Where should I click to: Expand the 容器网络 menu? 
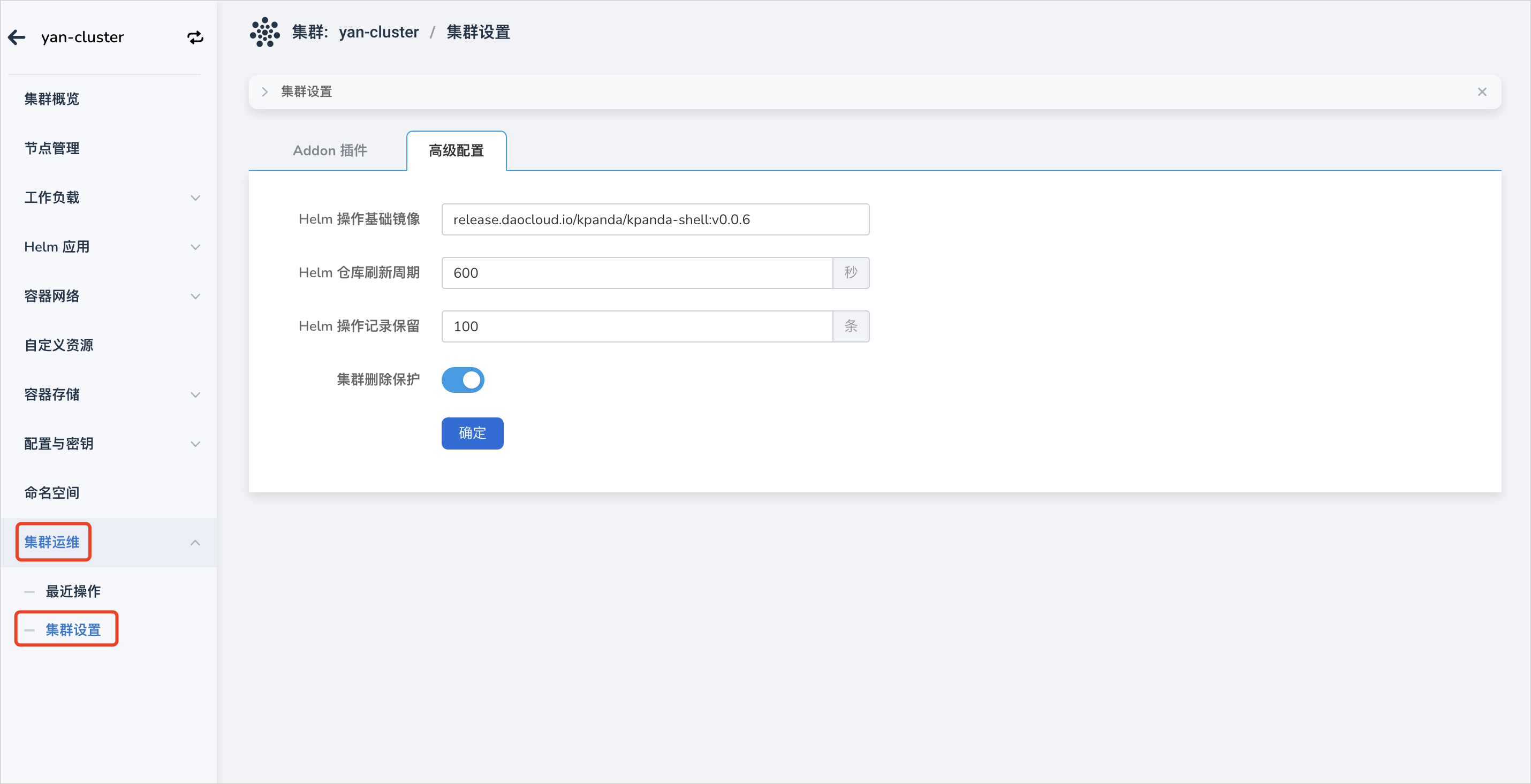(195, 296)
